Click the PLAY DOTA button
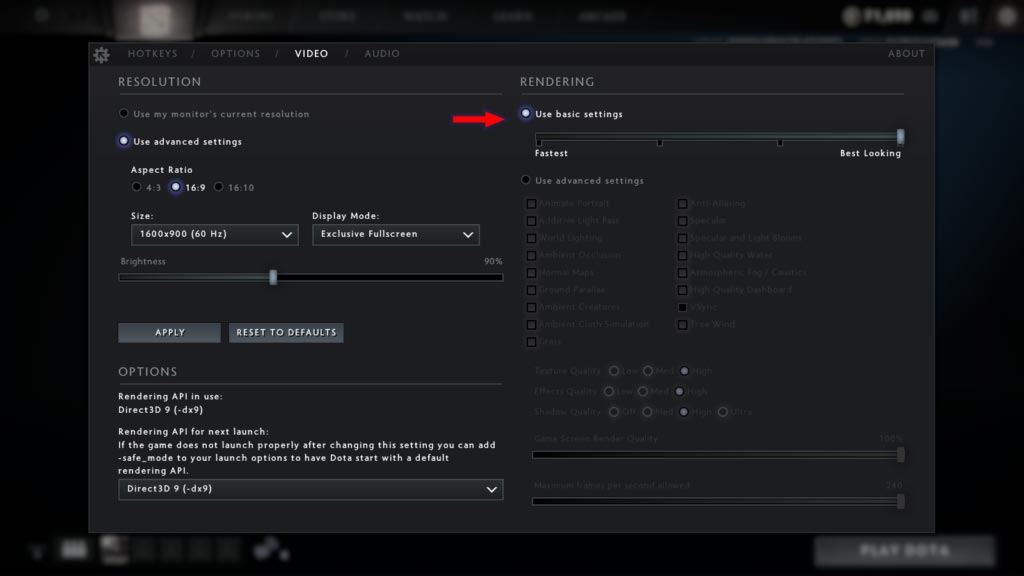This screenshot has width=1024, height=576. (905, 551)
